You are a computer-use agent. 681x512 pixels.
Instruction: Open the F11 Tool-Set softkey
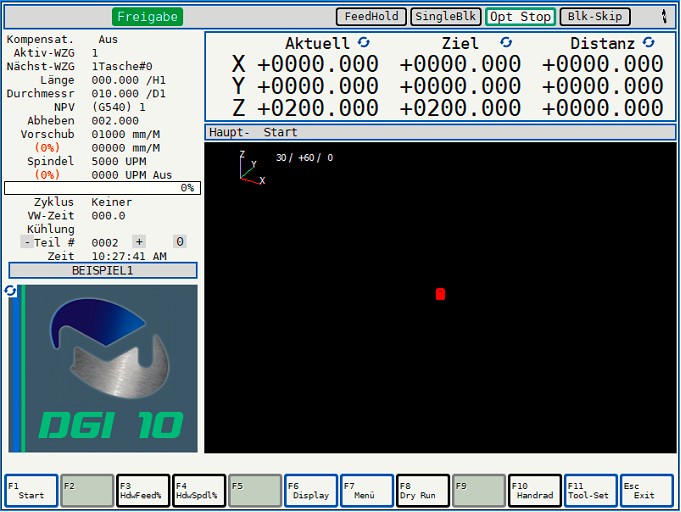[591, 491]
